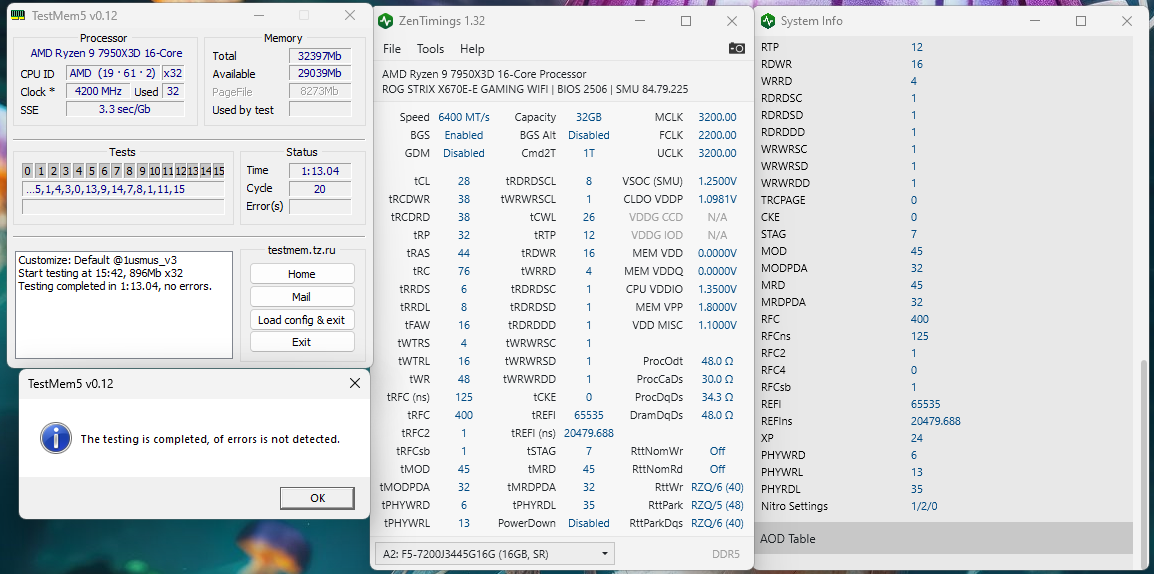Screen dimensions: 1154x574
Task: Click the blue info icon in TestMem5 dialog
Action: click(x=56, y=439)
